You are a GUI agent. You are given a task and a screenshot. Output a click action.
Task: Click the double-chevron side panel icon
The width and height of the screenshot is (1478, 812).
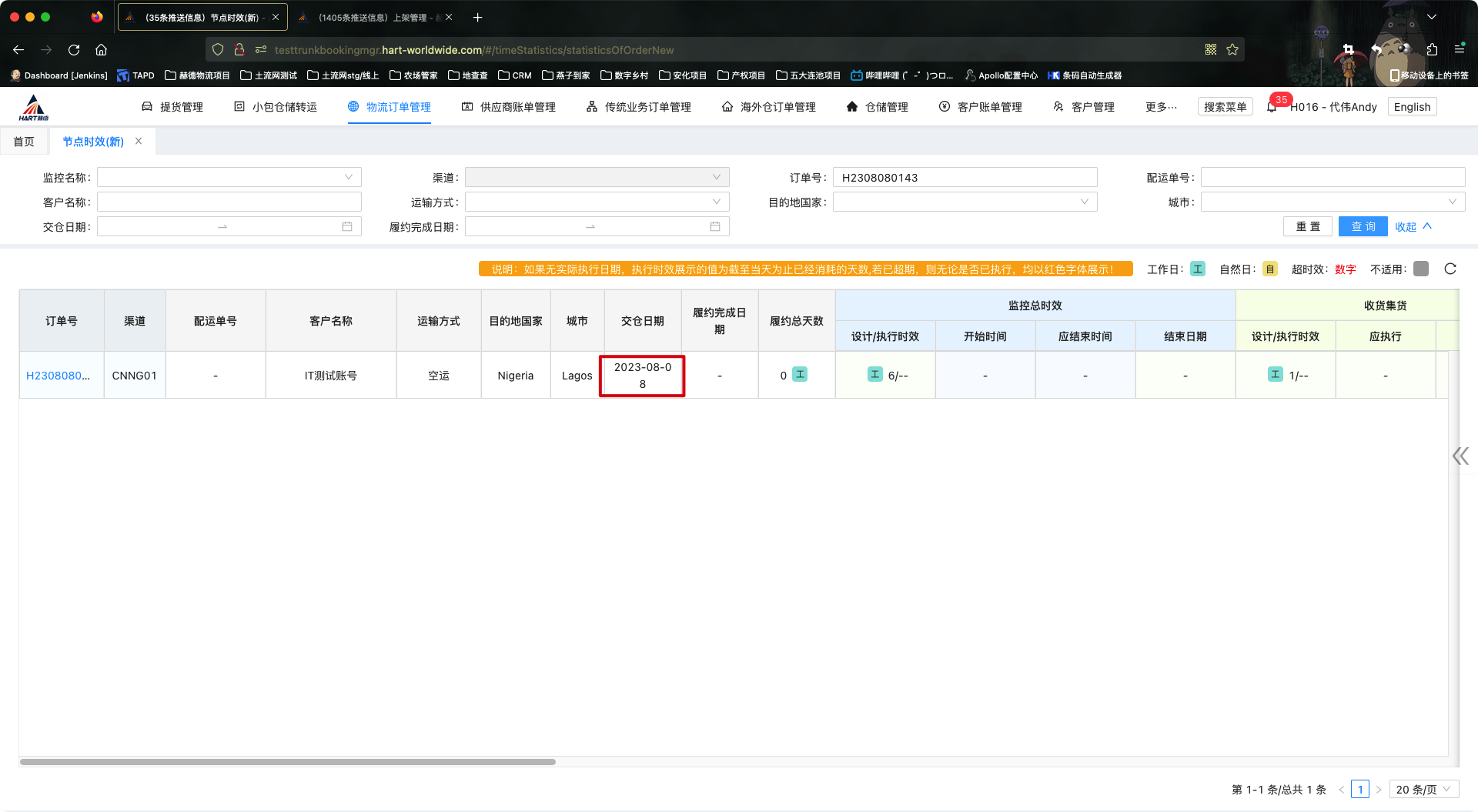coord(1460,456)
